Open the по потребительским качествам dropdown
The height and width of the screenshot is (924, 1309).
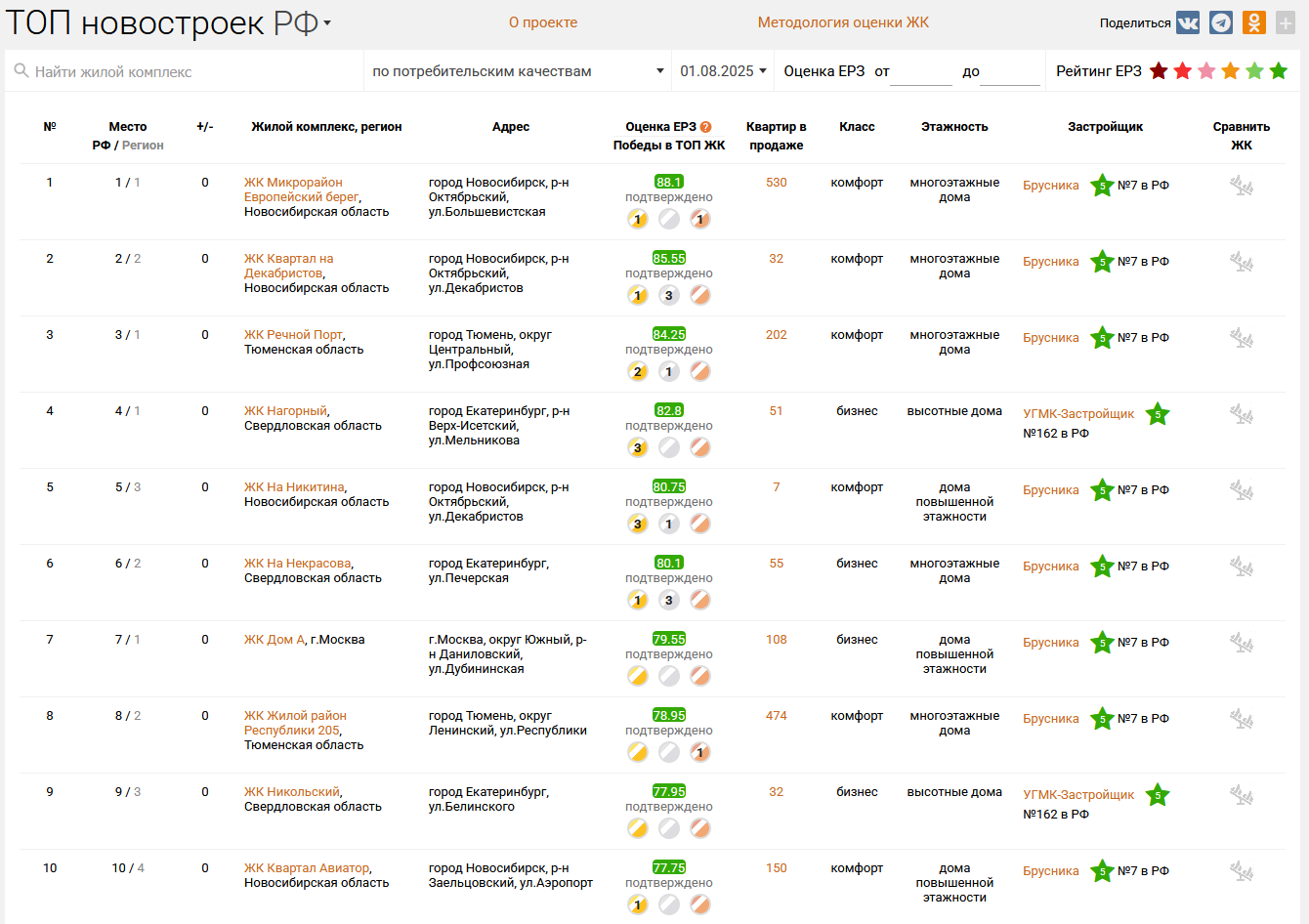coord(518,71)
